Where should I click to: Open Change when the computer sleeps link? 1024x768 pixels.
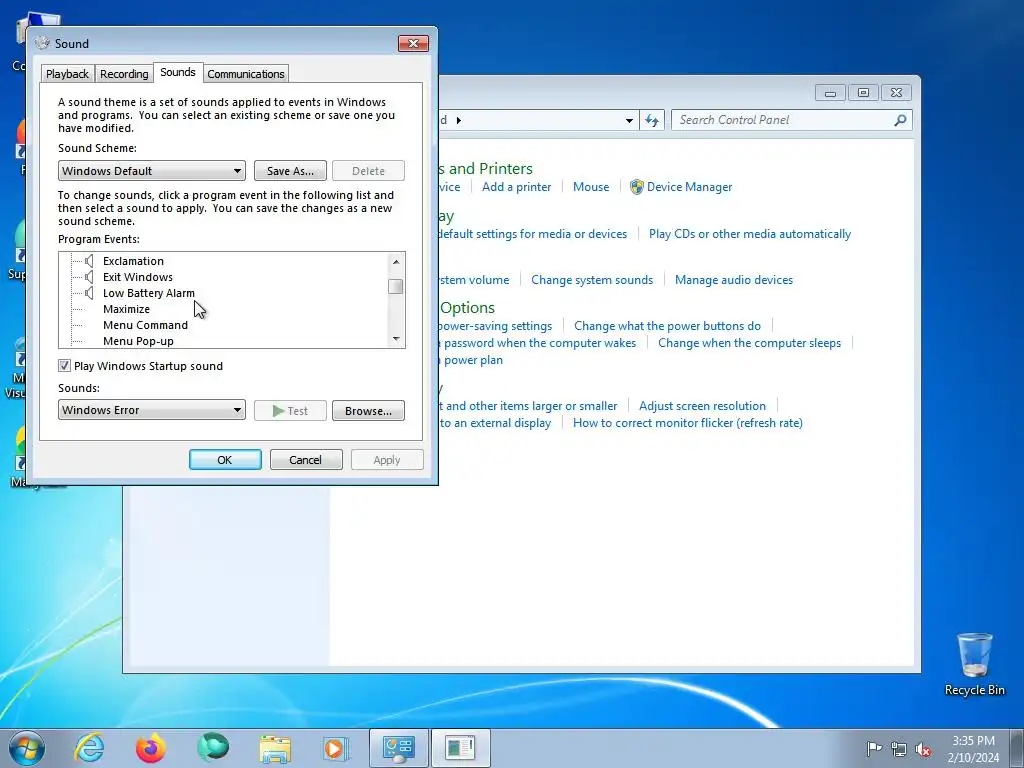[x=750, y=343]
